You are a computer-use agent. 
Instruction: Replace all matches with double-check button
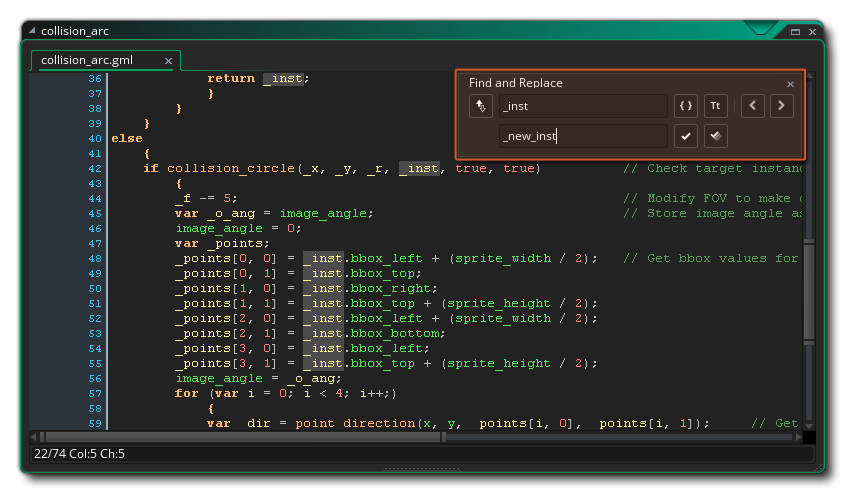[715, 136]
